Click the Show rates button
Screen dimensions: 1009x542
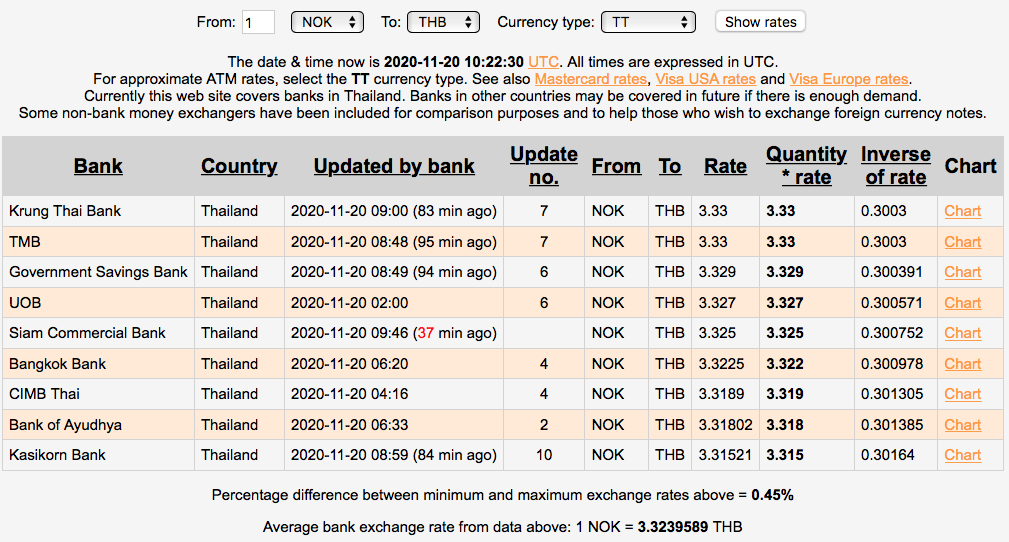point(760,22)
